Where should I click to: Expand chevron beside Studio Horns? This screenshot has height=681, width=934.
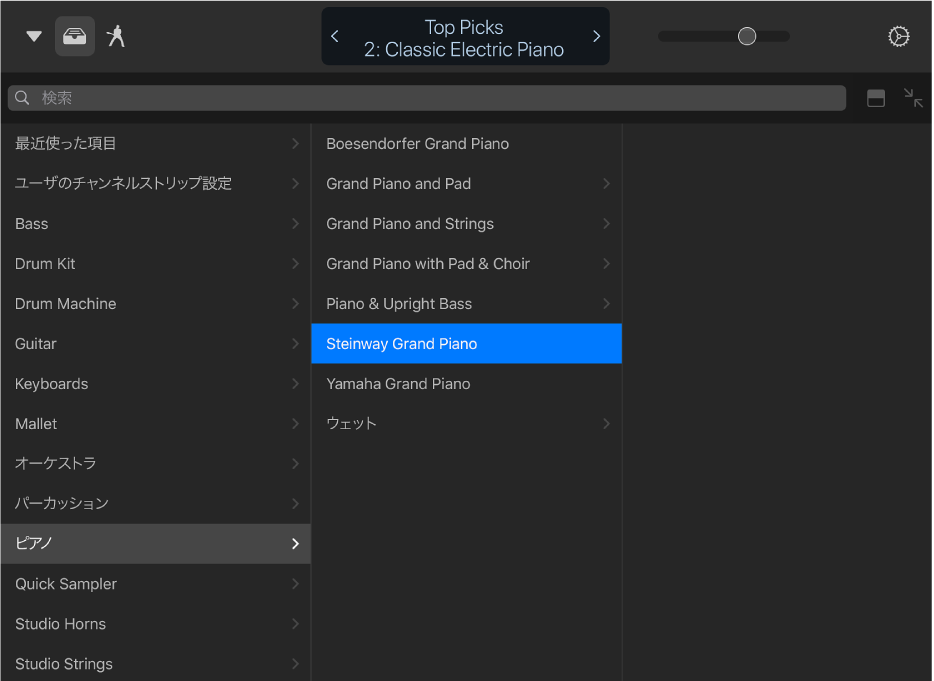point(295,624)
